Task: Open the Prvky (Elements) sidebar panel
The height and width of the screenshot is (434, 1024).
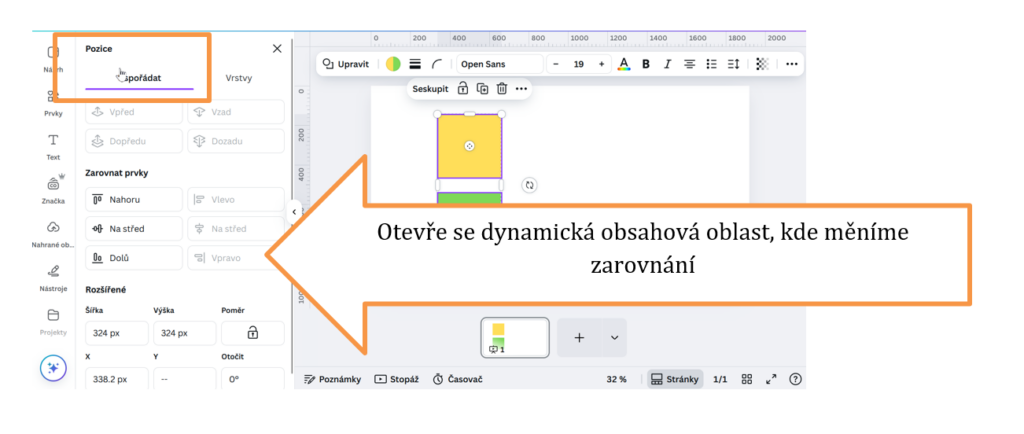Action: point(53,101)
